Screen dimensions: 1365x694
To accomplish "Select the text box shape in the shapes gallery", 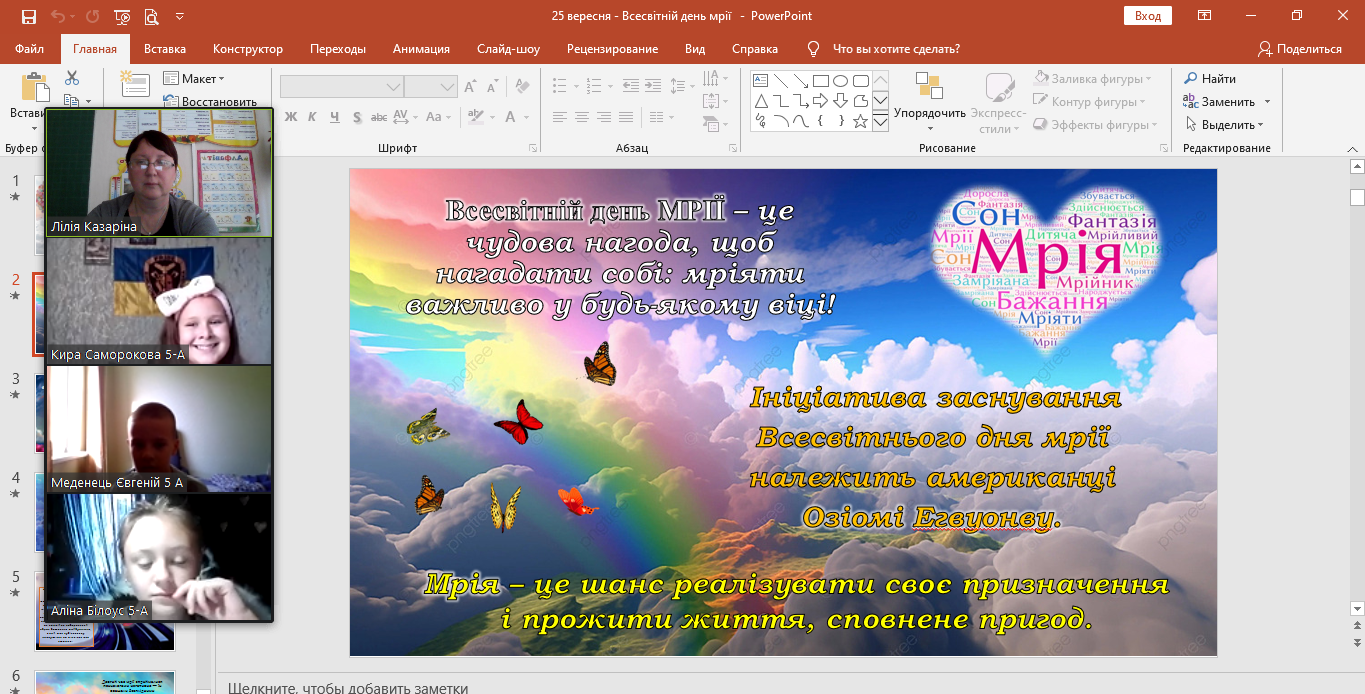I will [760, 80].
